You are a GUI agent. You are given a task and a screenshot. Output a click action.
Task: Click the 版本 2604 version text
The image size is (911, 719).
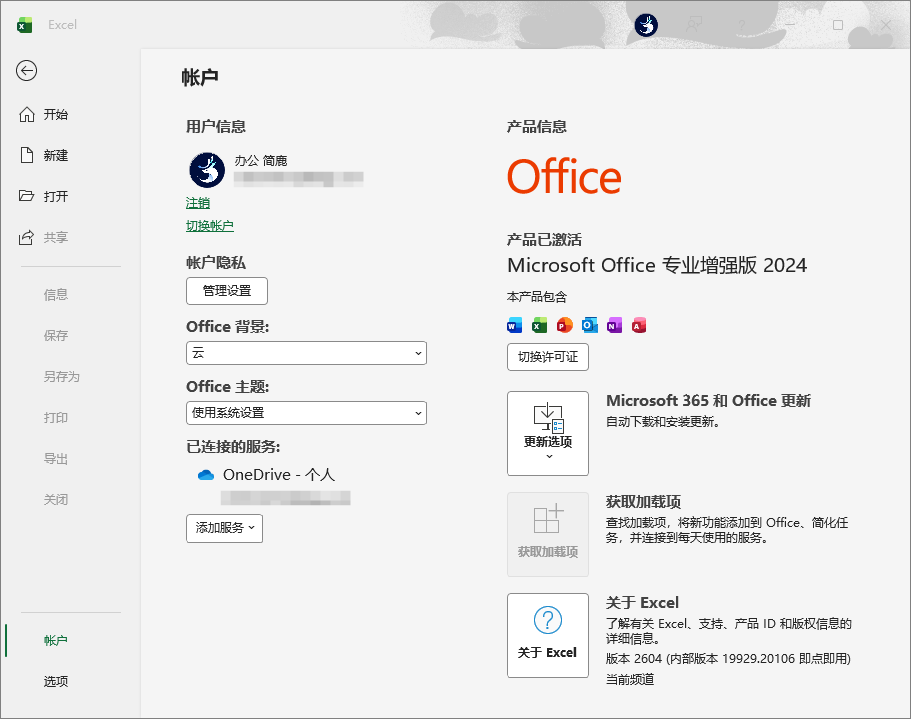tap(728, 659)
